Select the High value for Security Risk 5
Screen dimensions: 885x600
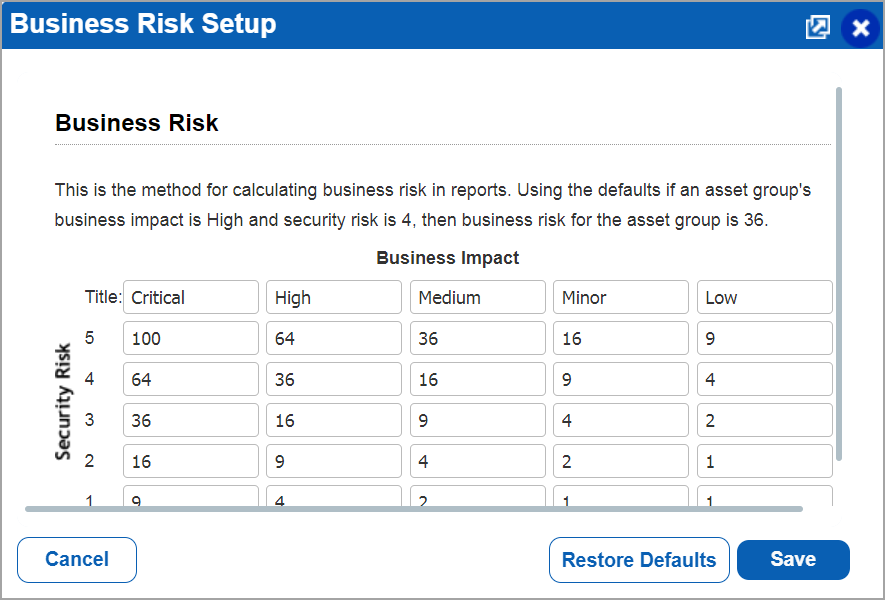(334, 338)
